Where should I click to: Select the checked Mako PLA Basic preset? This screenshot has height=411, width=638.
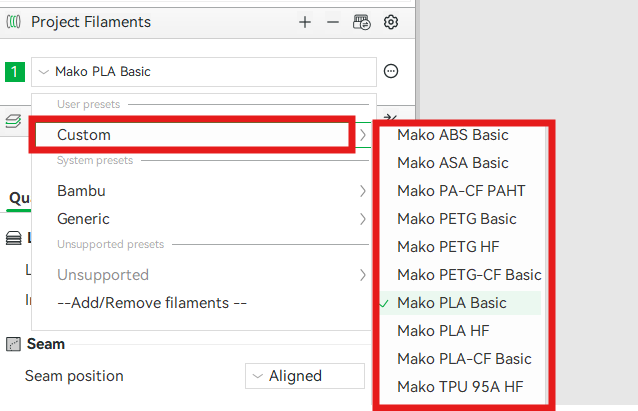tap(452, 303)
